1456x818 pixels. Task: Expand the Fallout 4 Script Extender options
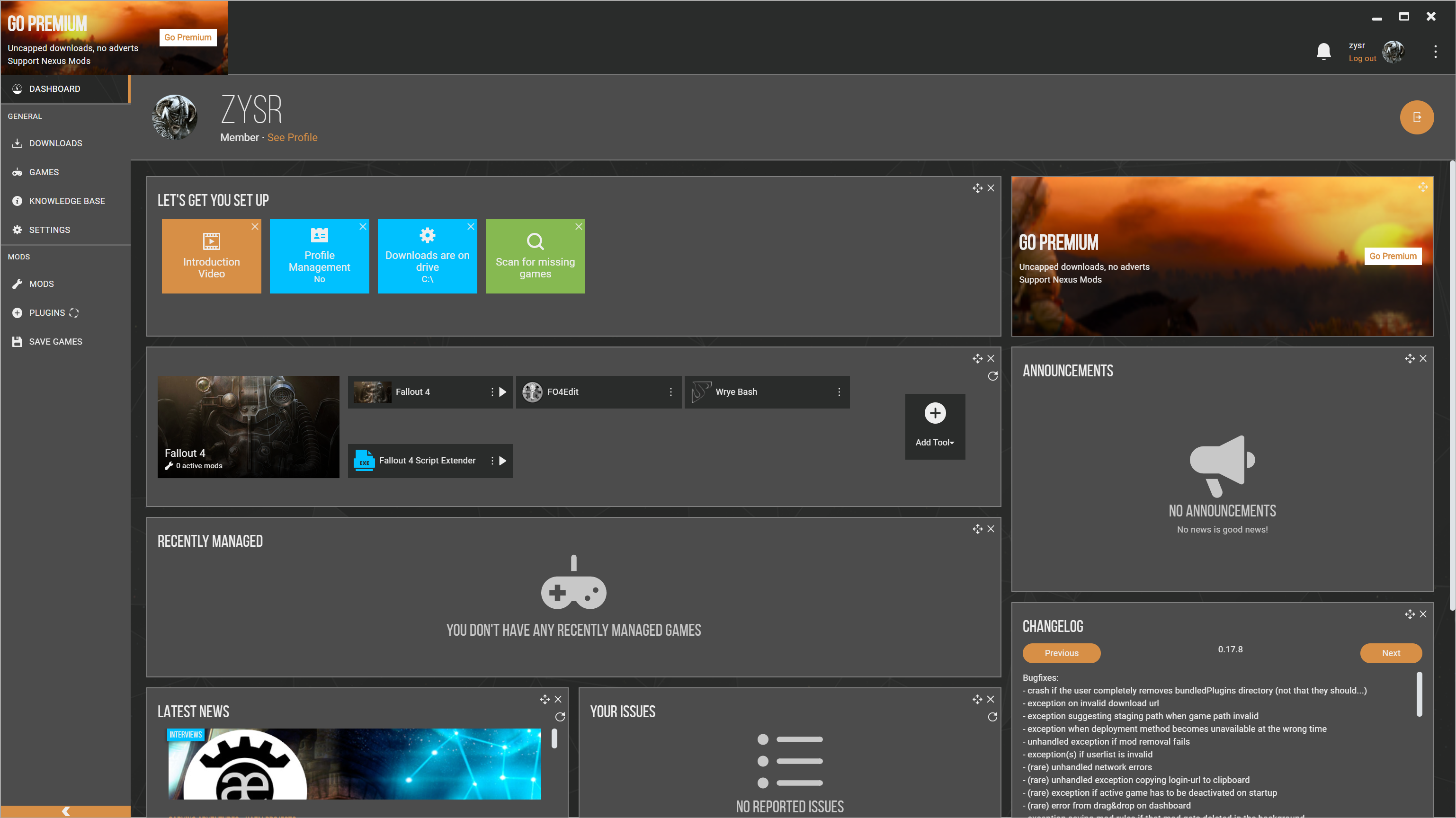click(x=491, y=460)
